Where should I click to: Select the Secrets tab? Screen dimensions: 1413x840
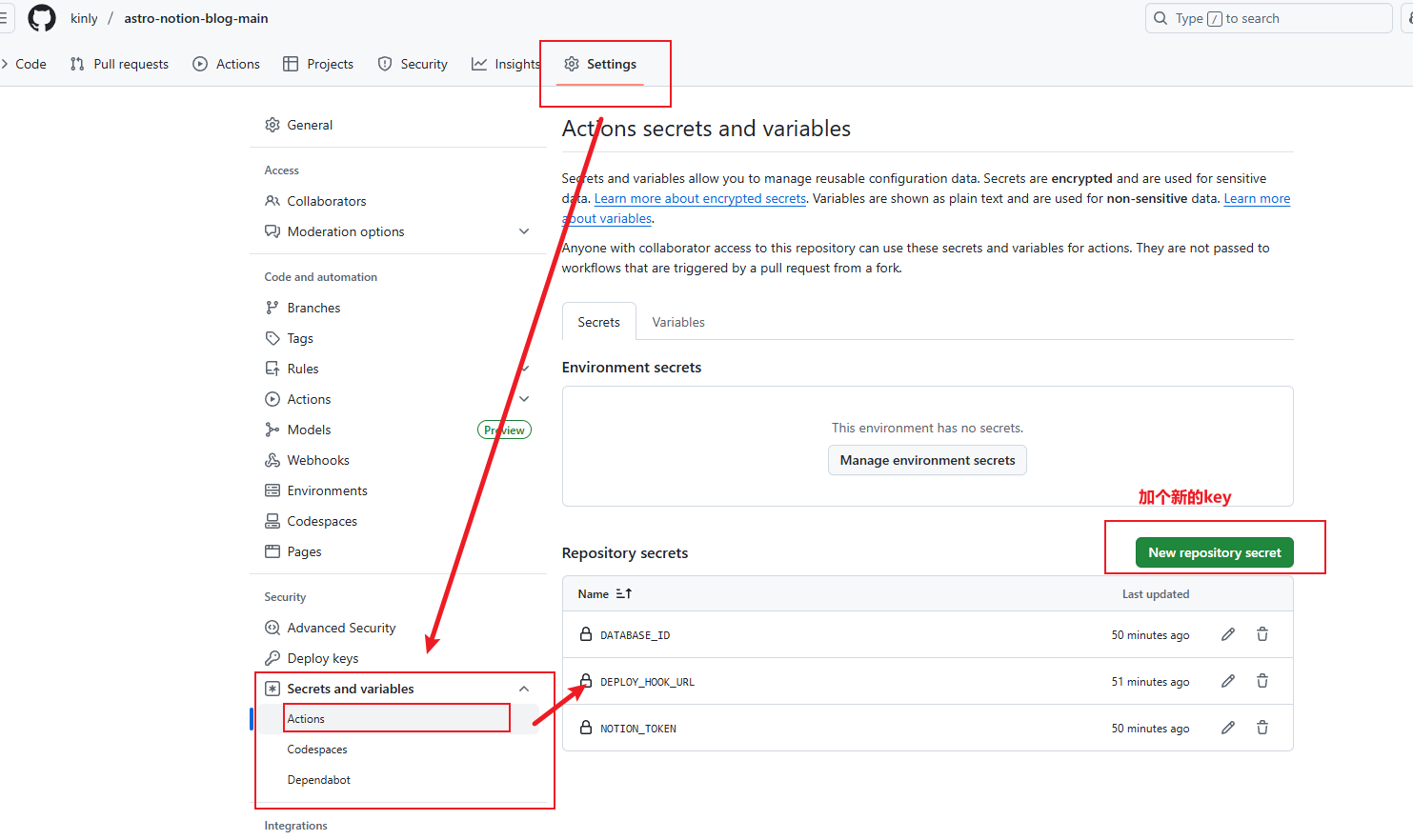[598, 322]
